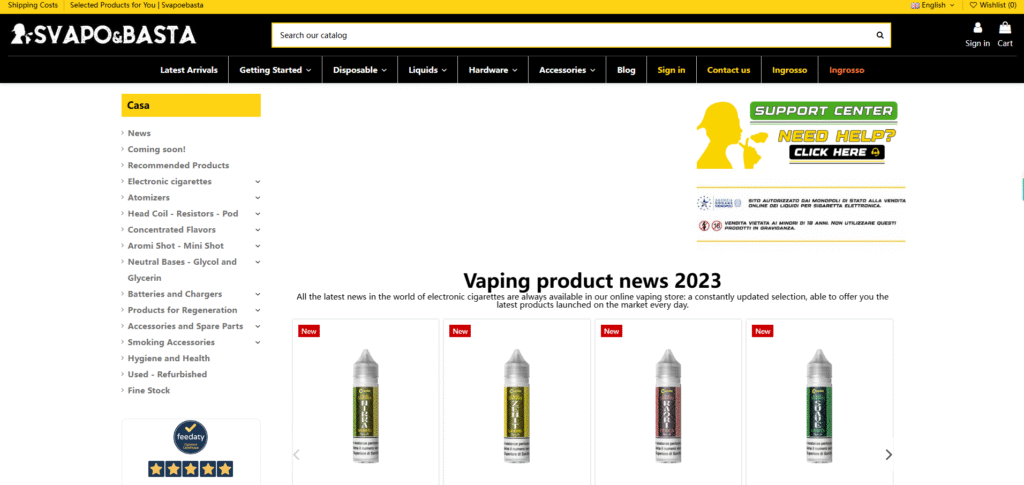The height and width of the screenshot is (485, 1024).
Task: Expand Concentrated Flavors chevron
Action: [258, 230]
